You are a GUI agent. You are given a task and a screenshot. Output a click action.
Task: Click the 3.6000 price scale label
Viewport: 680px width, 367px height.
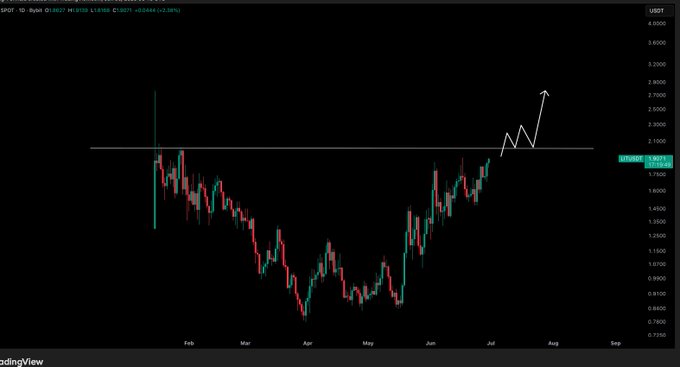pyautogui.click(x=657, y=43)
